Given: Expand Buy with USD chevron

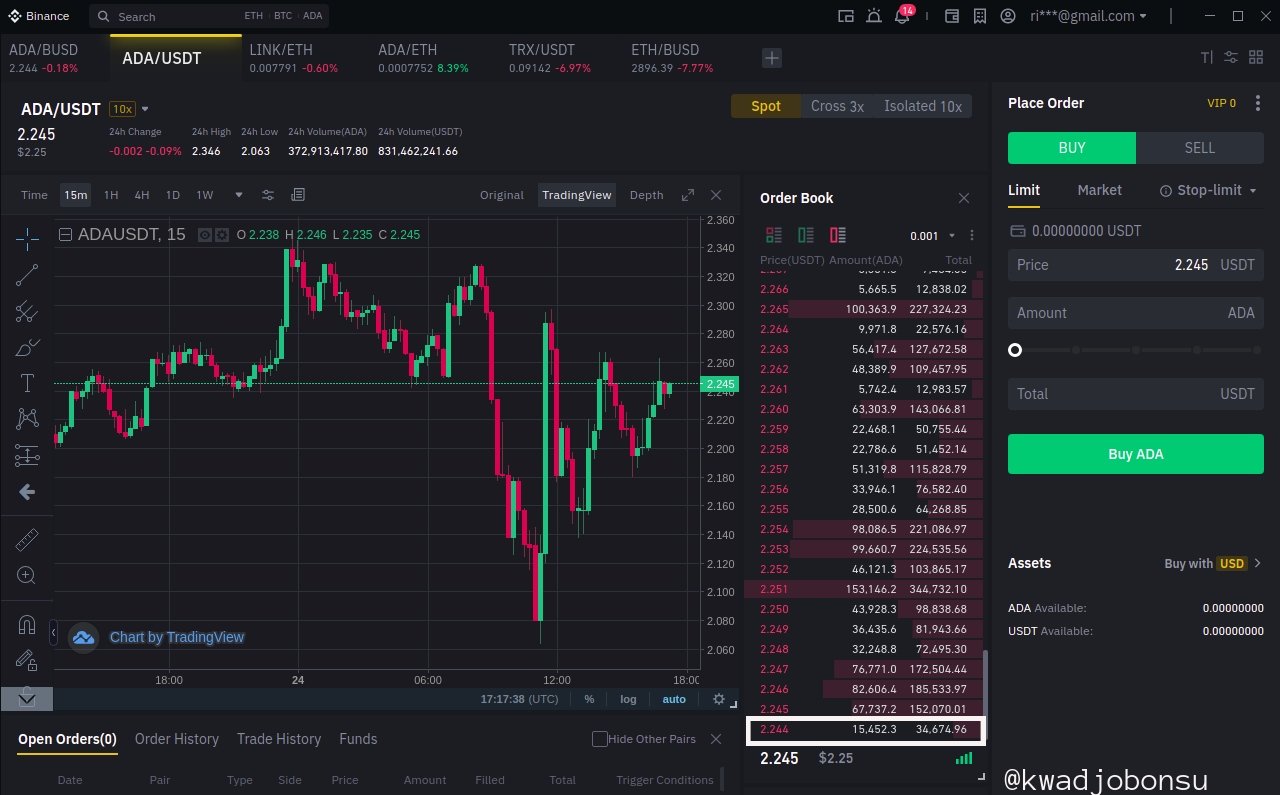Looking at the screenshot, I should pos(1258,563).
